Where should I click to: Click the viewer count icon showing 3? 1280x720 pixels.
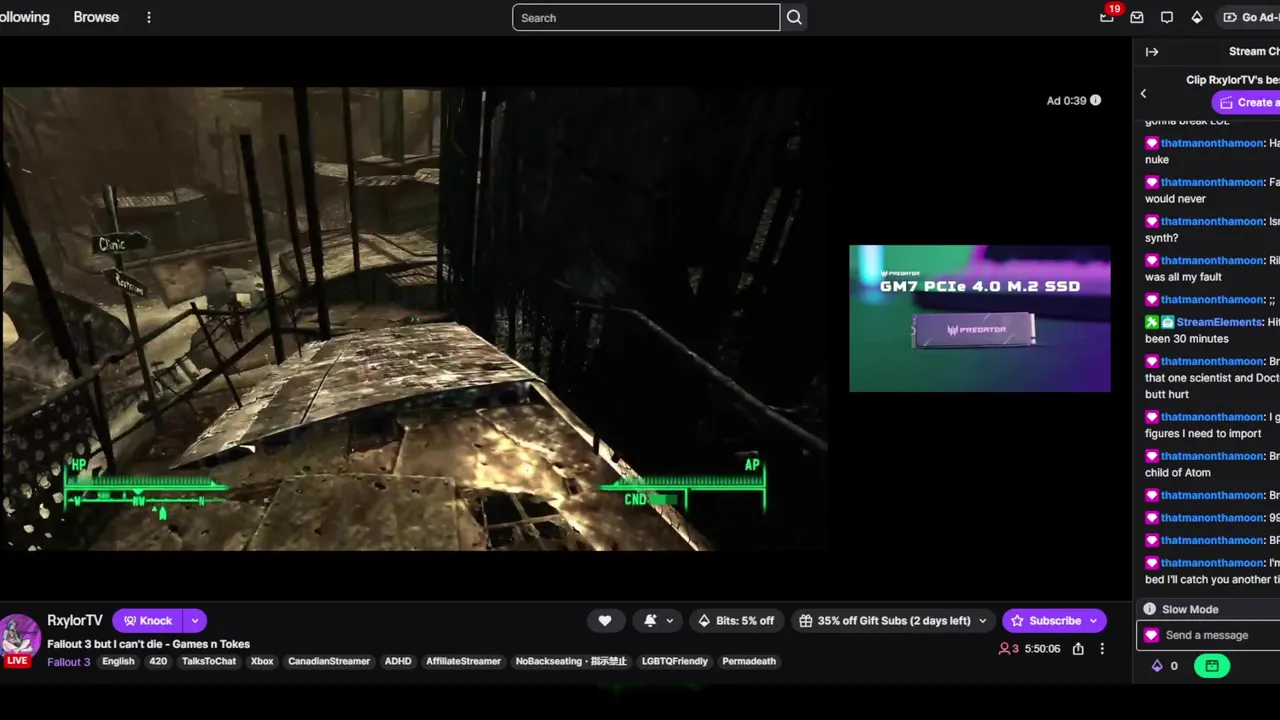pos(1005,649)
